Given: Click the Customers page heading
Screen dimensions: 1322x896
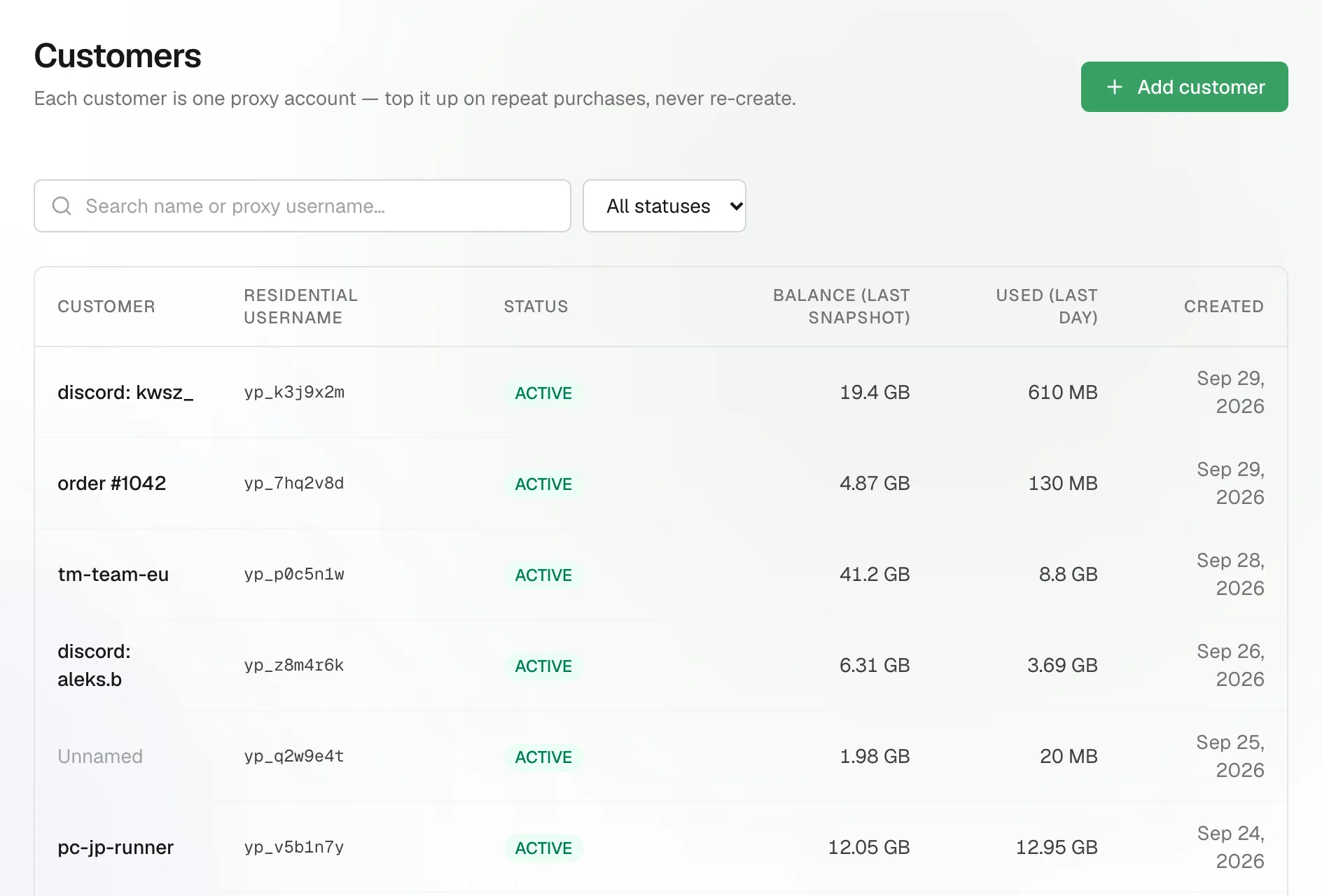Looking at the screenshot, I should 118,56.
